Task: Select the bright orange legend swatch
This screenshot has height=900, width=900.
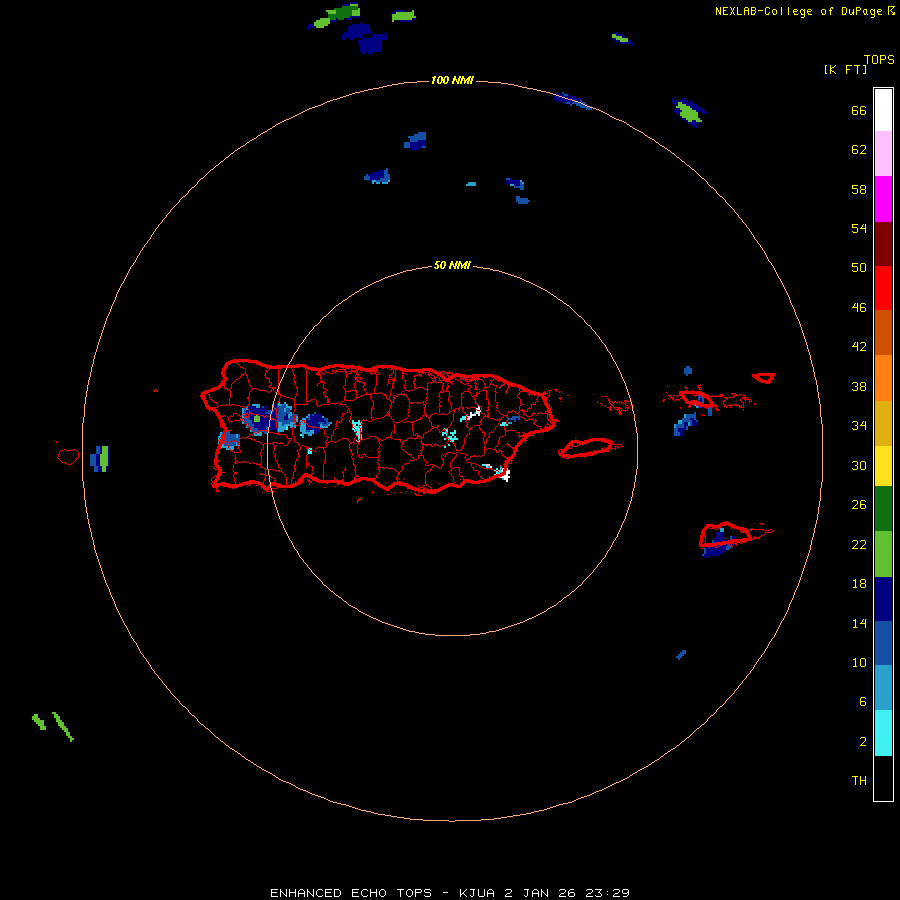Action: pos(883,378)
